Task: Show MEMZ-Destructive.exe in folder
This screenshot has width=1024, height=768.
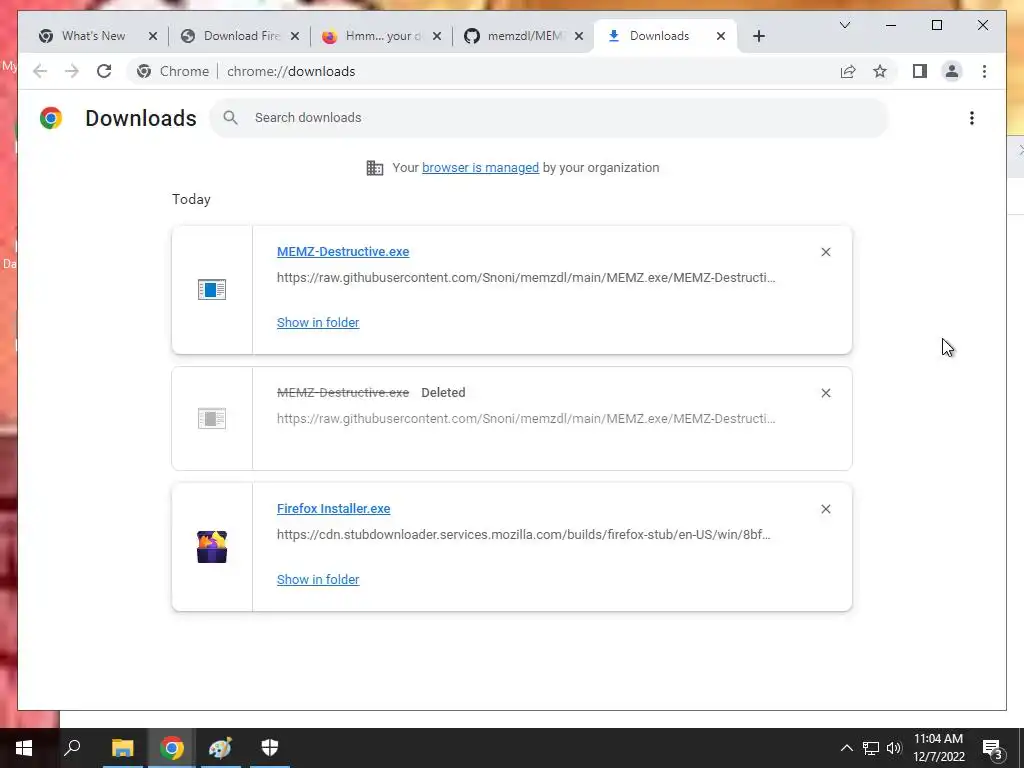Action: pos(318,323)
